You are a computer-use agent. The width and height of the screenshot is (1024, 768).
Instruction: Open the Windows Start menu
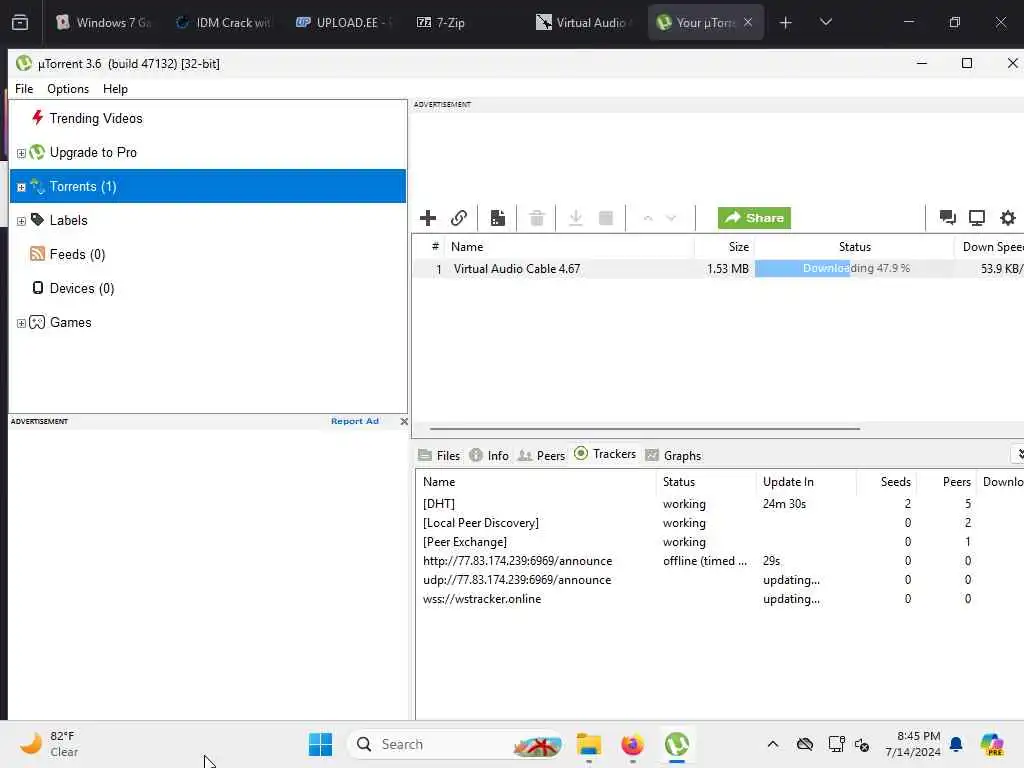coord(320,744)
